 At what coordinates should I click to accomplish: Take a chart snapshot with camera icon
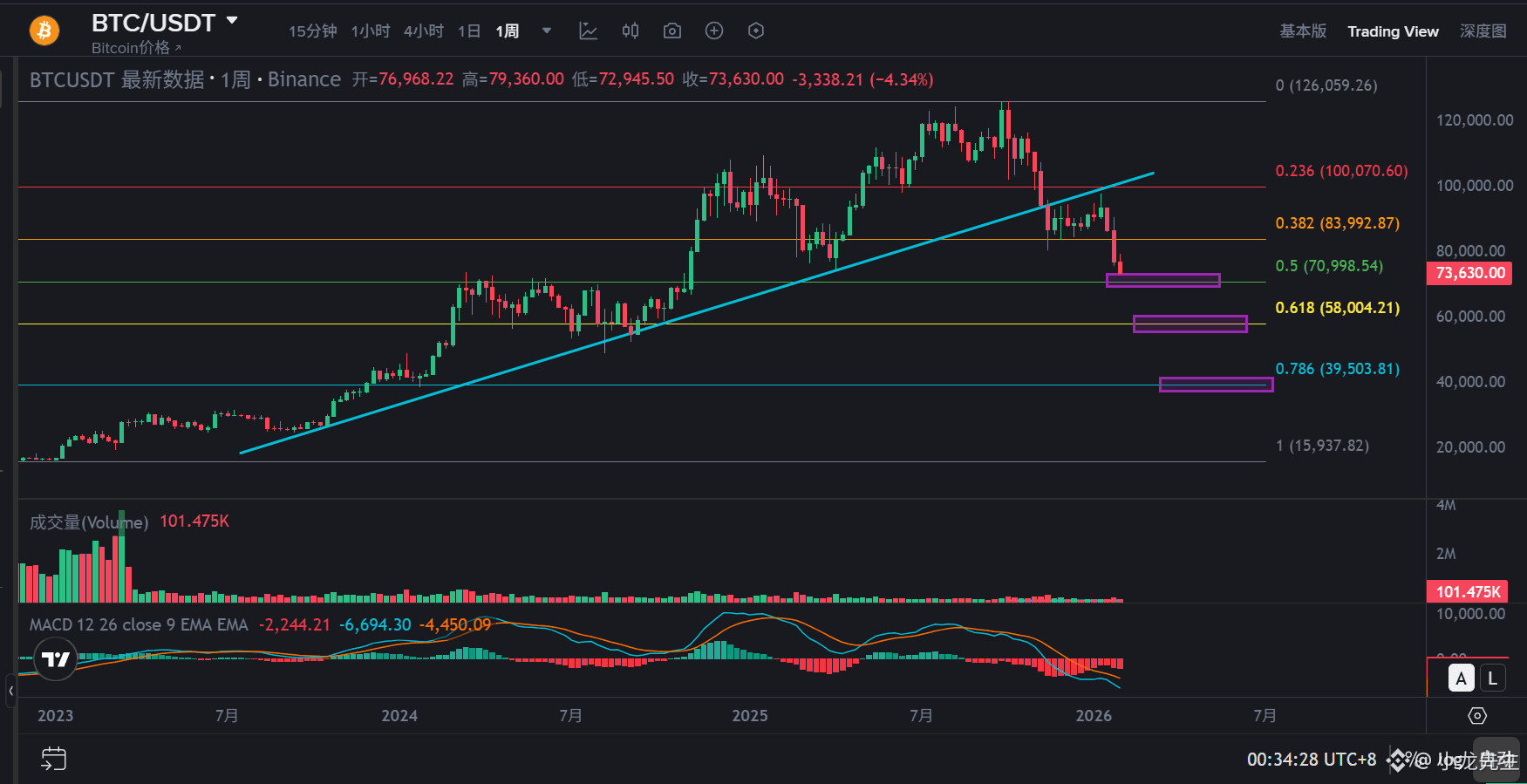(x=672, y=31)
